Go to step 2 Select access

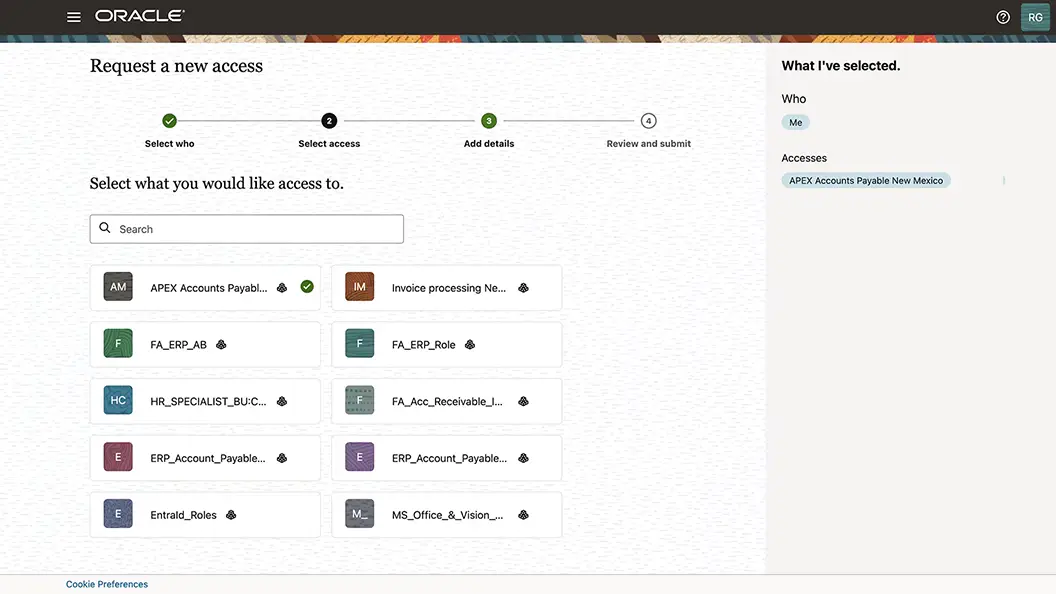click(329, 121)
